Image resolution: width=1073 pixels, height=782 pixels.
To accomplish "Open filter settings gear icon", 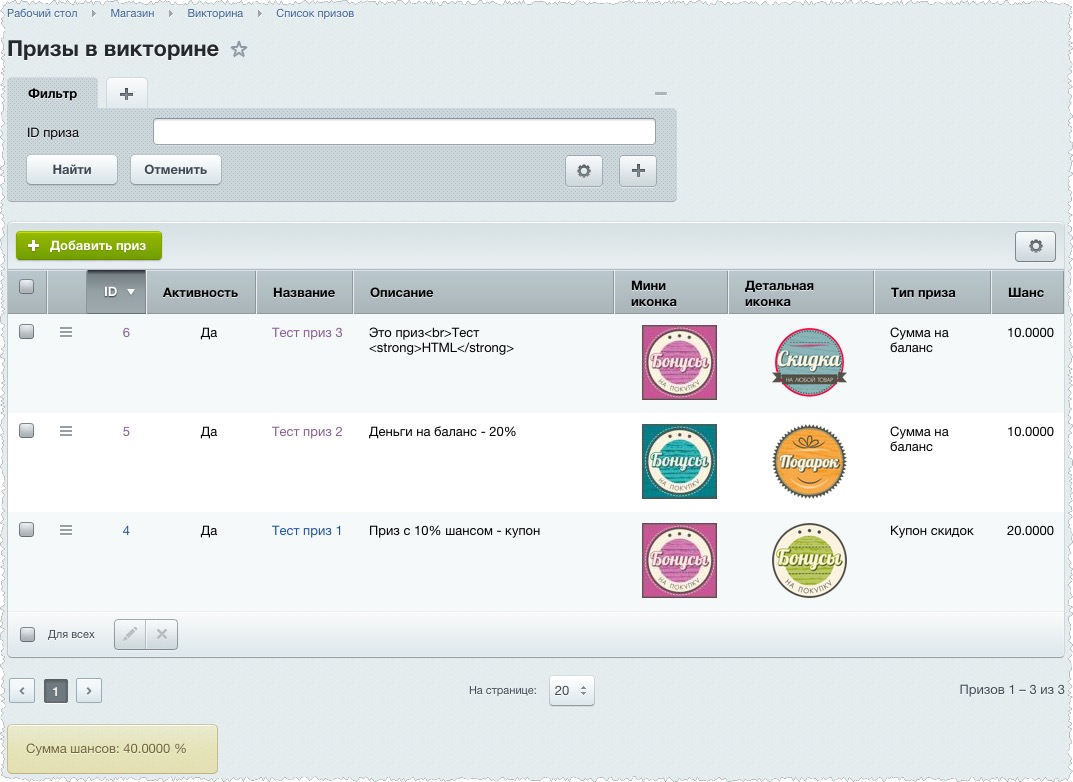I will (x=584, y=171).
